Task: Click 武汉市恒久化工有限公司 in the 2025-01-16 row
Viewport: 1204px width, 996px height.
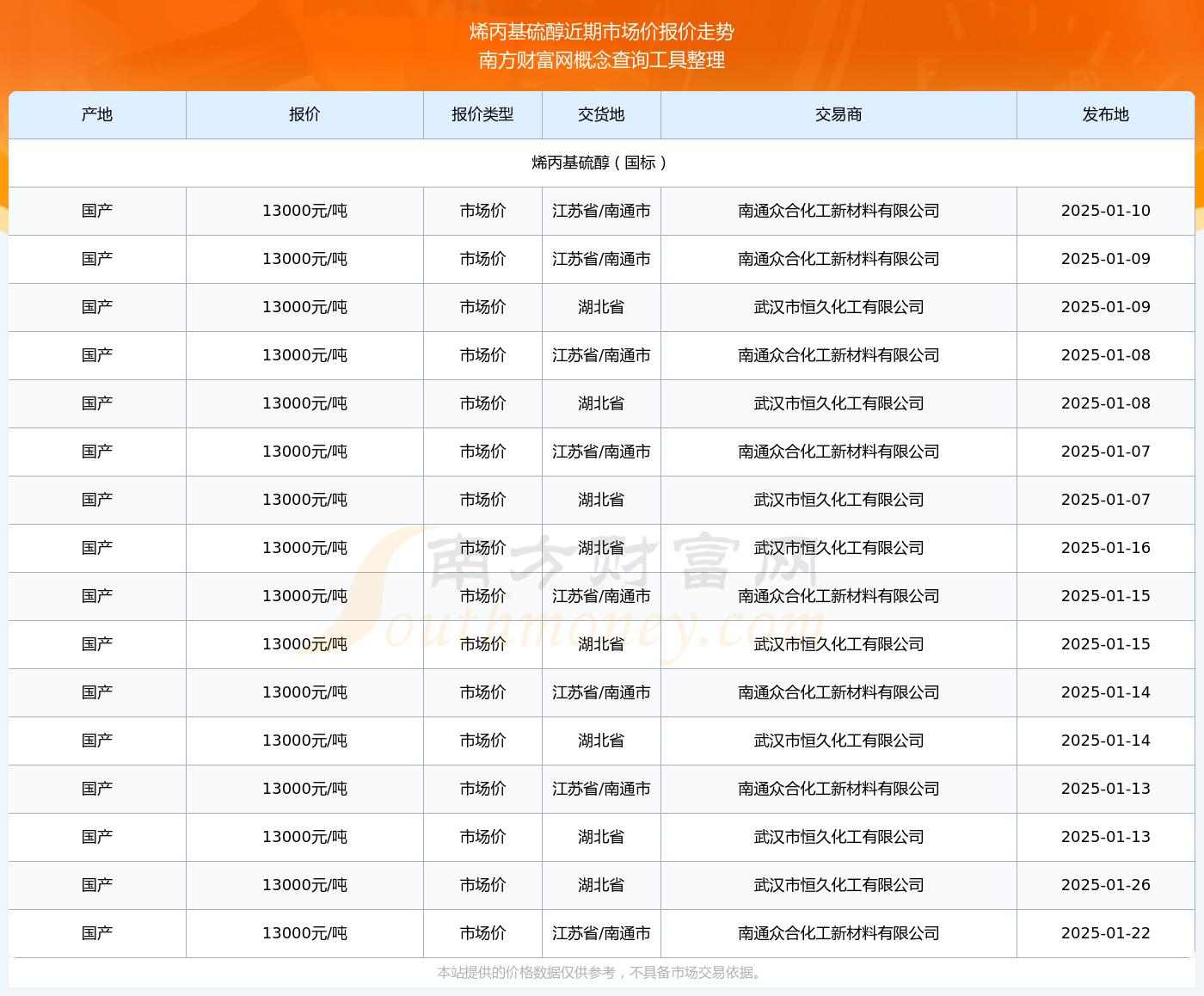Action: tap(838, 548)
